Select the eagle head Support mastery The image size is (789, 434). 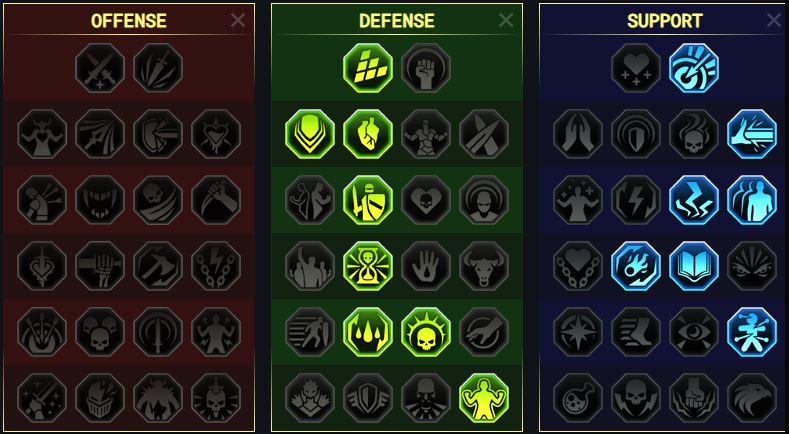pos(752,398)
